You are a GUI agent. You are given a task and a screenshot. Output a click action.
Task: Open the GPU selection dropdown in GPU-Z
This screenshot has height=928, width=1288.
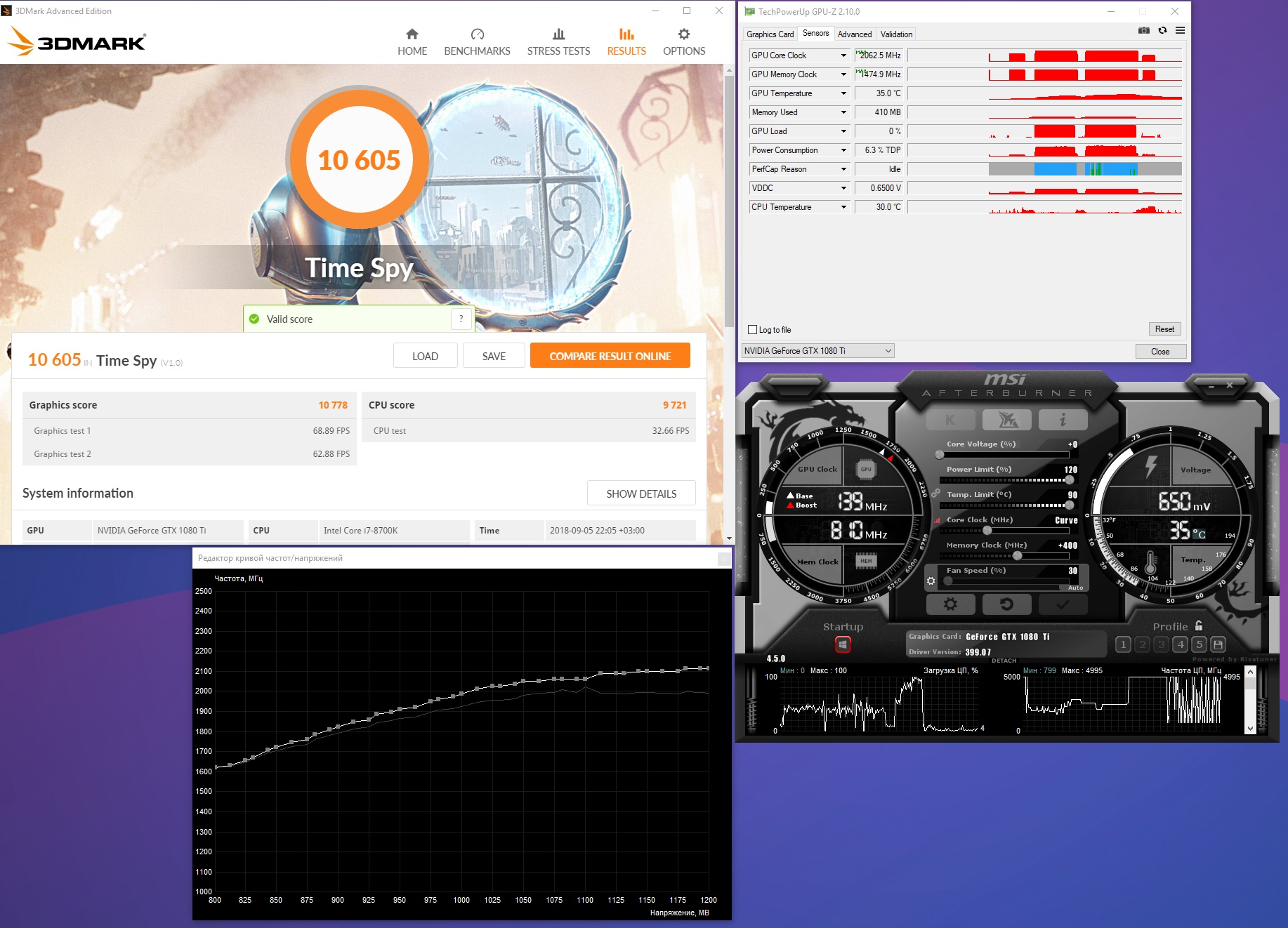pyautogui.click(x=818, y=351)
